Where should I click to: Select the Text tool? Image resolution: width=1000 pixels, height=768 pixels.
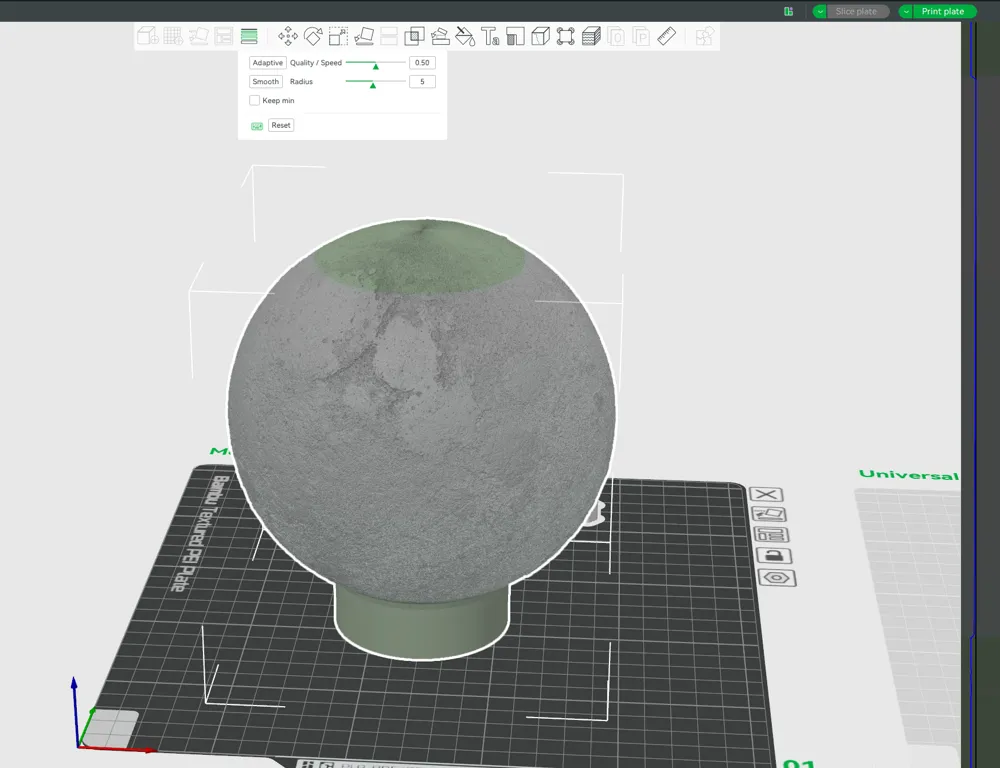pyautogui.click(x=489, y=36)
